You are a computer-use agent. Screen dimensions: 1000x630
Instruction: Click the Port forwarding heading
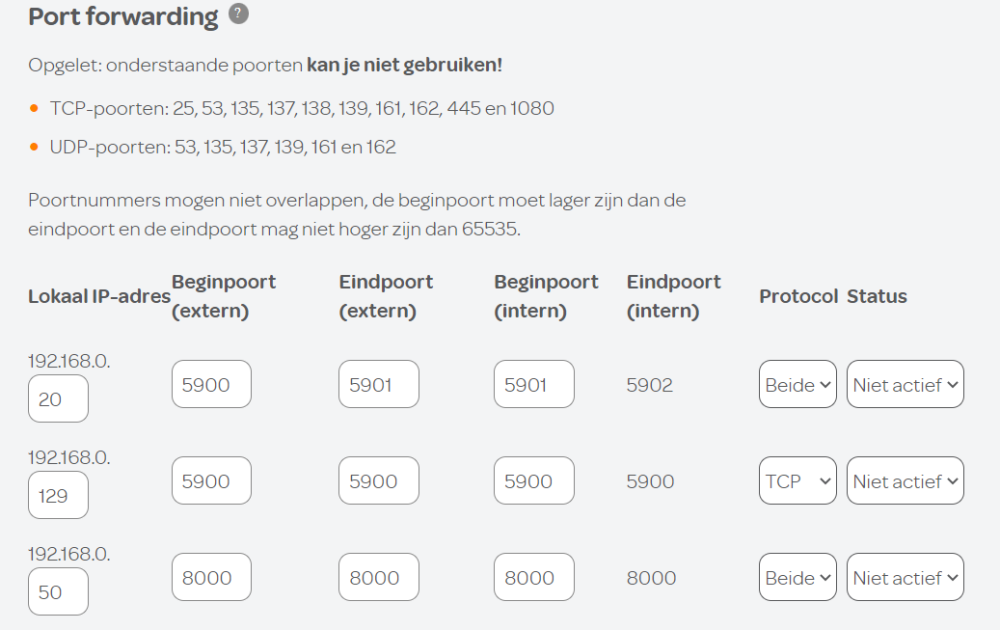pyautogui.click(x=123, y=17)
